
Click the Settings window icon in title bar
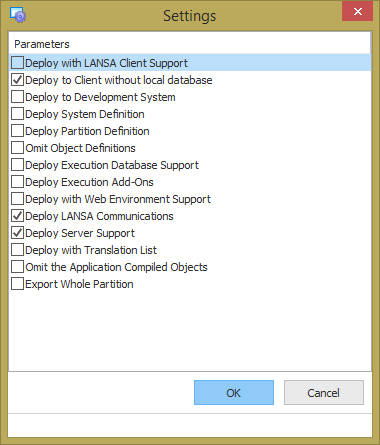pos(18,15)
